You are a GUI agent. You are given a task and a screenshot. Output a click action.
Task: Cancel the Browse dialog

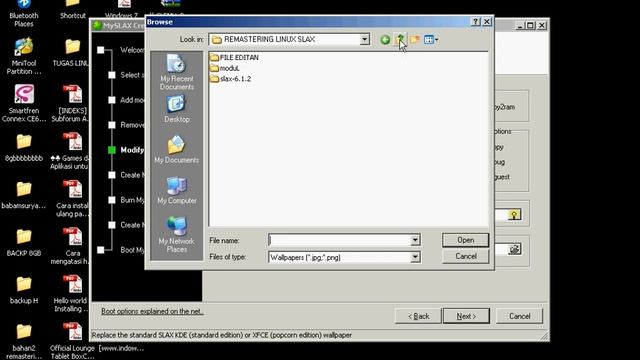[465, 256]
